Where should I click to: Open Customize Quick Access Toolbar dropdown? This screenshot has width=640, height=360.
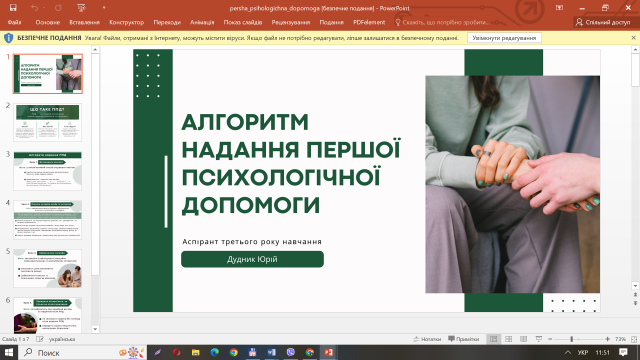(x=104, y=8)
